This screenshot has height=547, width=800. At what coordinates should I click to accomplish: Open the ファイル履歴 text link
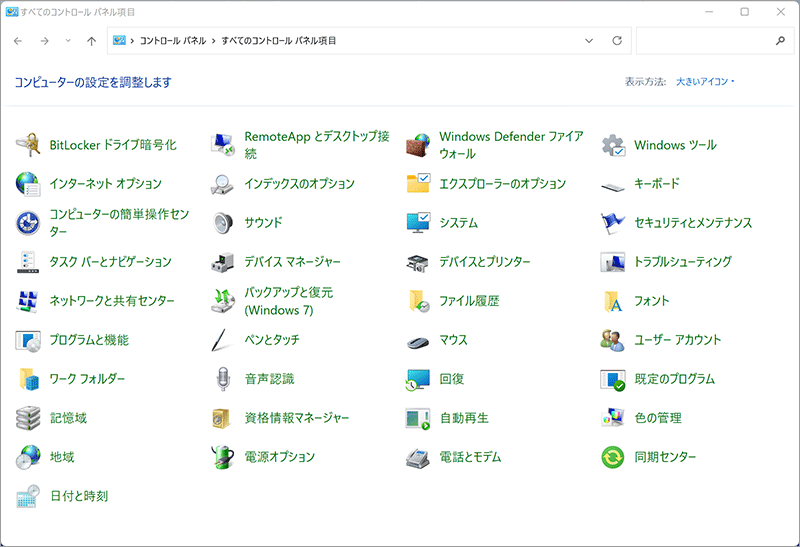(x=469, y=301)
